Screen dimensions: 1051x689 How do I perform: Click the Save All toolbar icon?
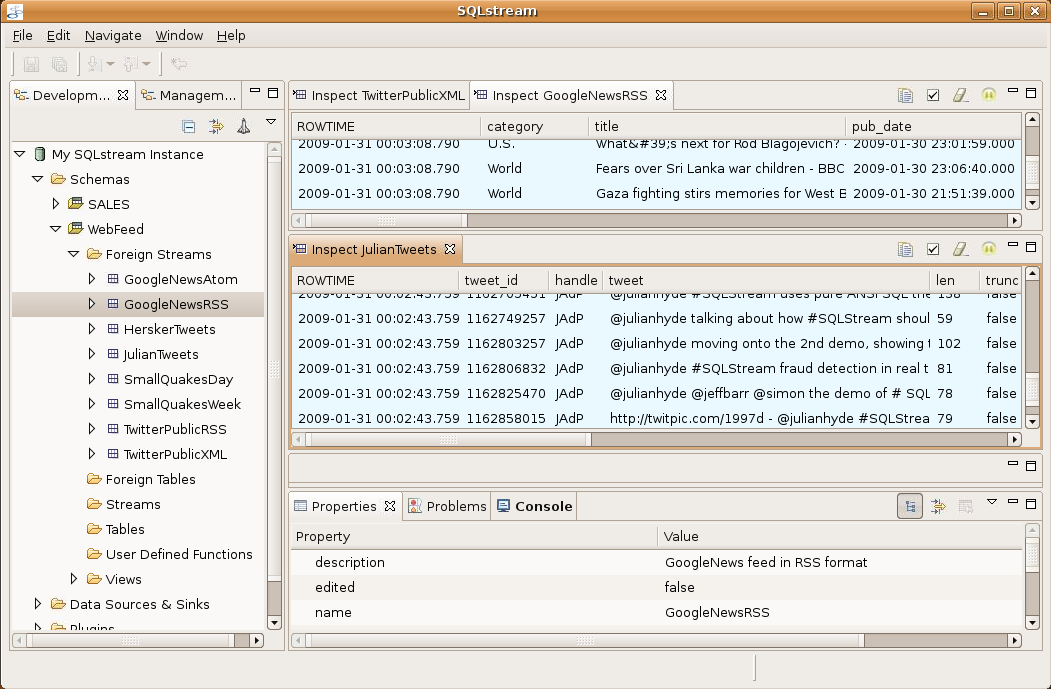click(60, 64)
